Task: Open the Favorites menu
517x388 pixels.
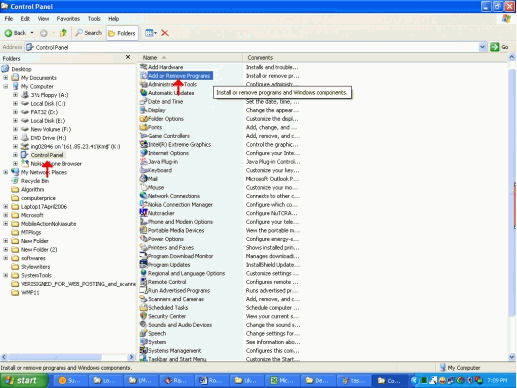Action: tap(68, 19)
